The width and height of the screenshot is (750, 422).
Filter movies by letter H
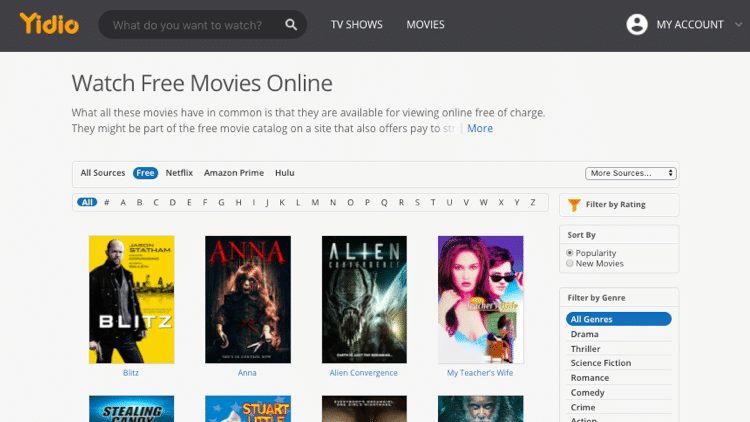click(238, 202)
